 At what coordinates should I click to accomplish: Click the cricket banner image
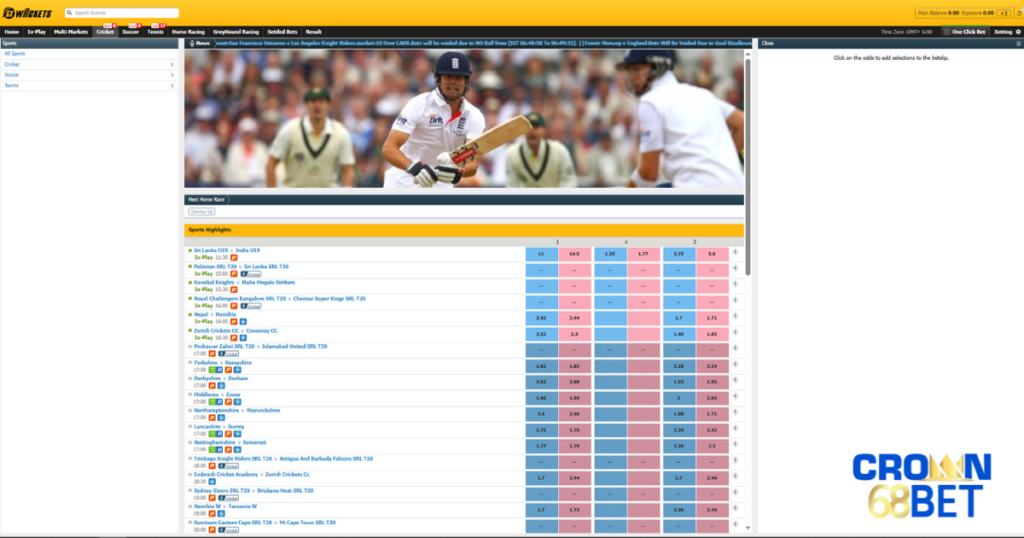(464, 119)
